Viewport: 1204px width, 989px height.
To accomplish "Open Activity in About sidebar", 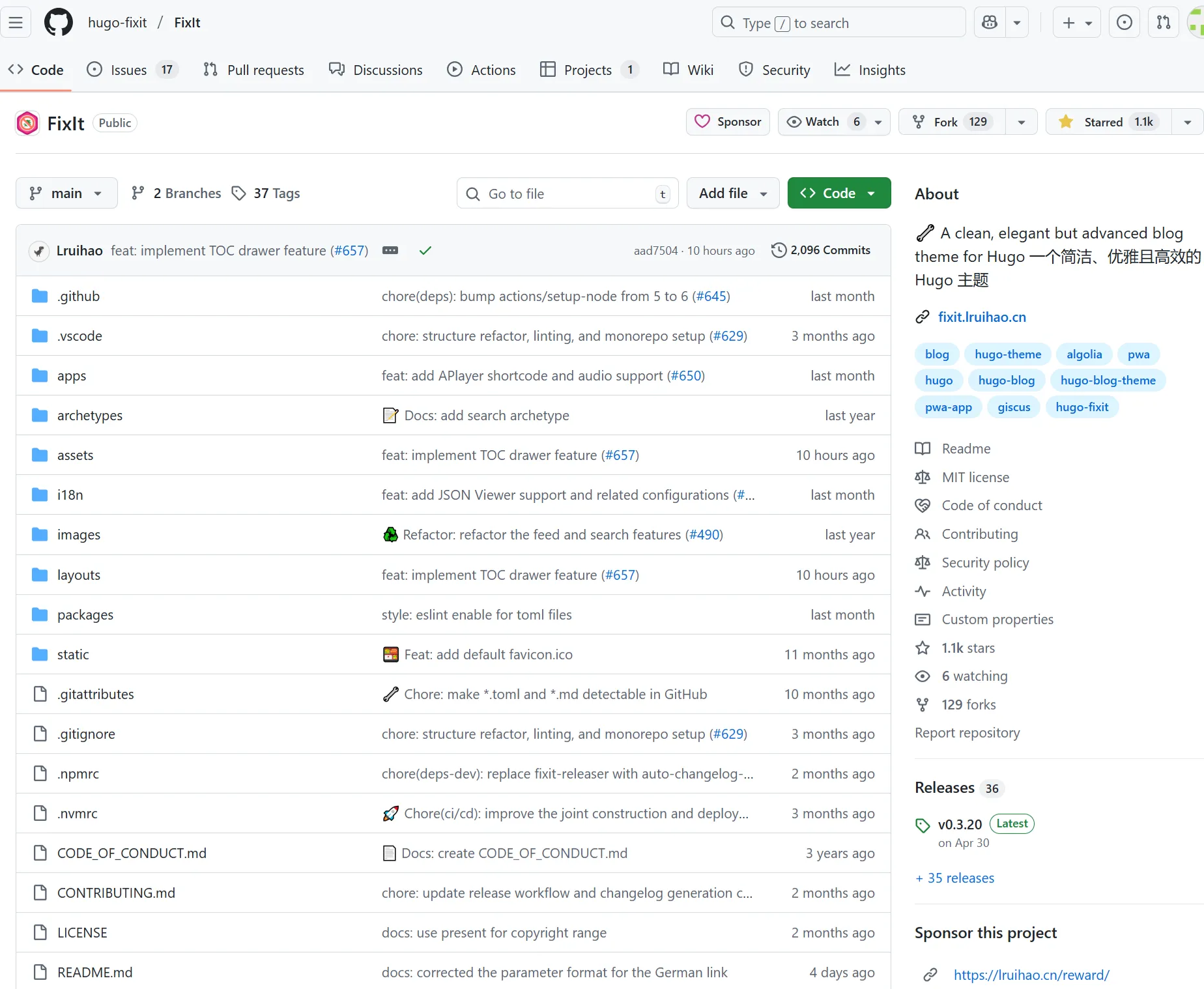I will (964, 591).
